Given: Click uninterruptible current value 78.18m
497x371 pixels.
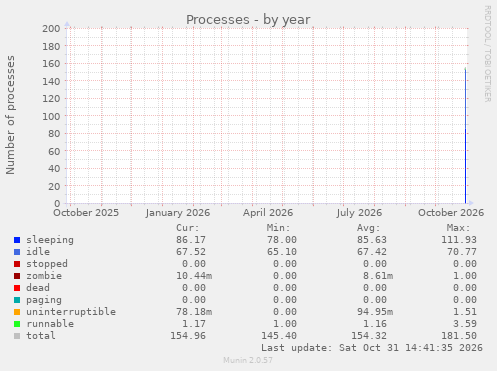Looking at the screenshot, I should (194, 312).
